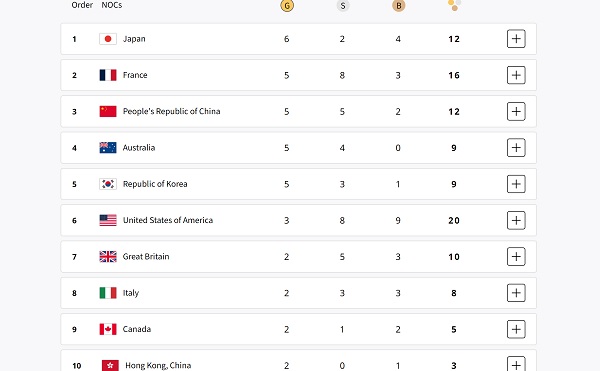Expand Japan's medal details plus button

(516, 39)
